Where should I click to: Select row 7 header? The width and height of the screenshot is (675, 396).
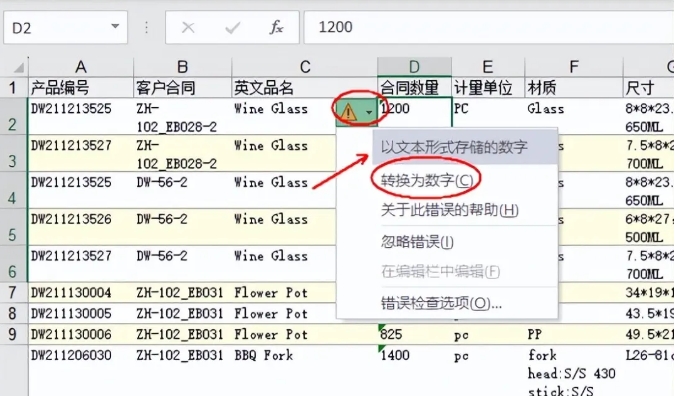12,293
